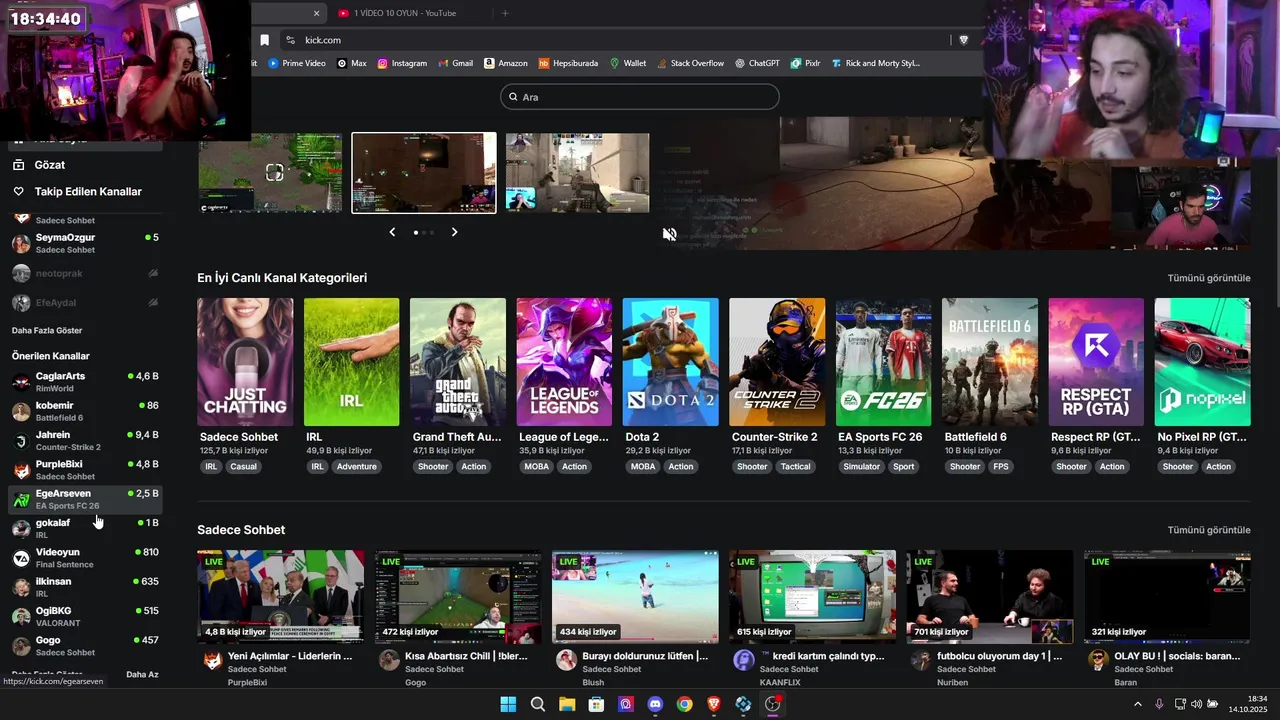Image resolution: width=1280 pixels, height=720 pixels.
Task: Open Microsoft Store from taskbar
Action: point(596,704)
